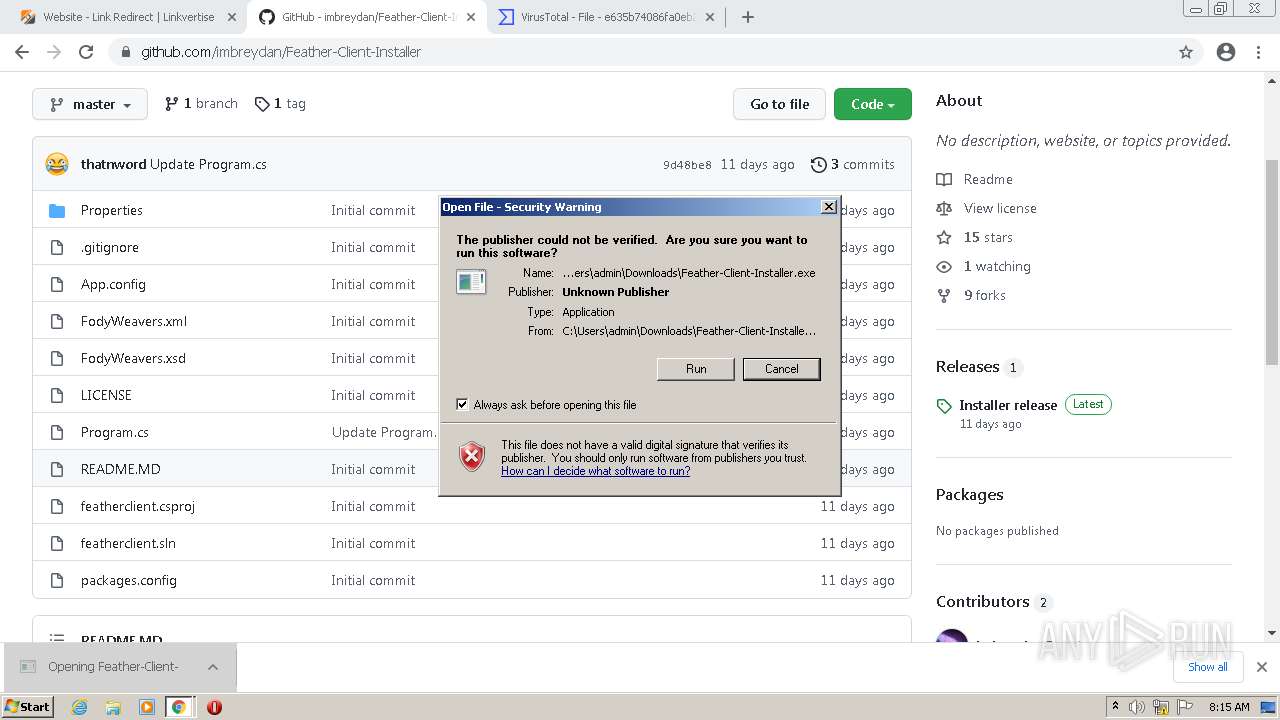Click the commits history clock icon
The width and height of the screenshot is (1280, 720).
coord(819,164)
